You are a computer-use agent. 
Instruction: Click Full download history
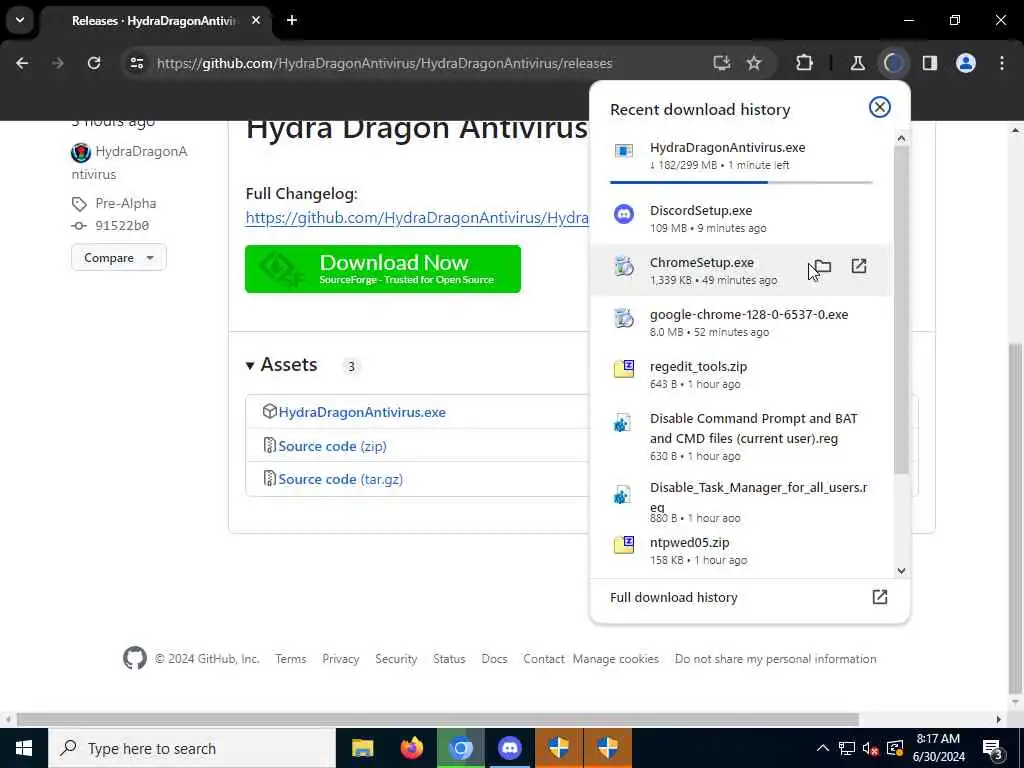click(673, 598)
